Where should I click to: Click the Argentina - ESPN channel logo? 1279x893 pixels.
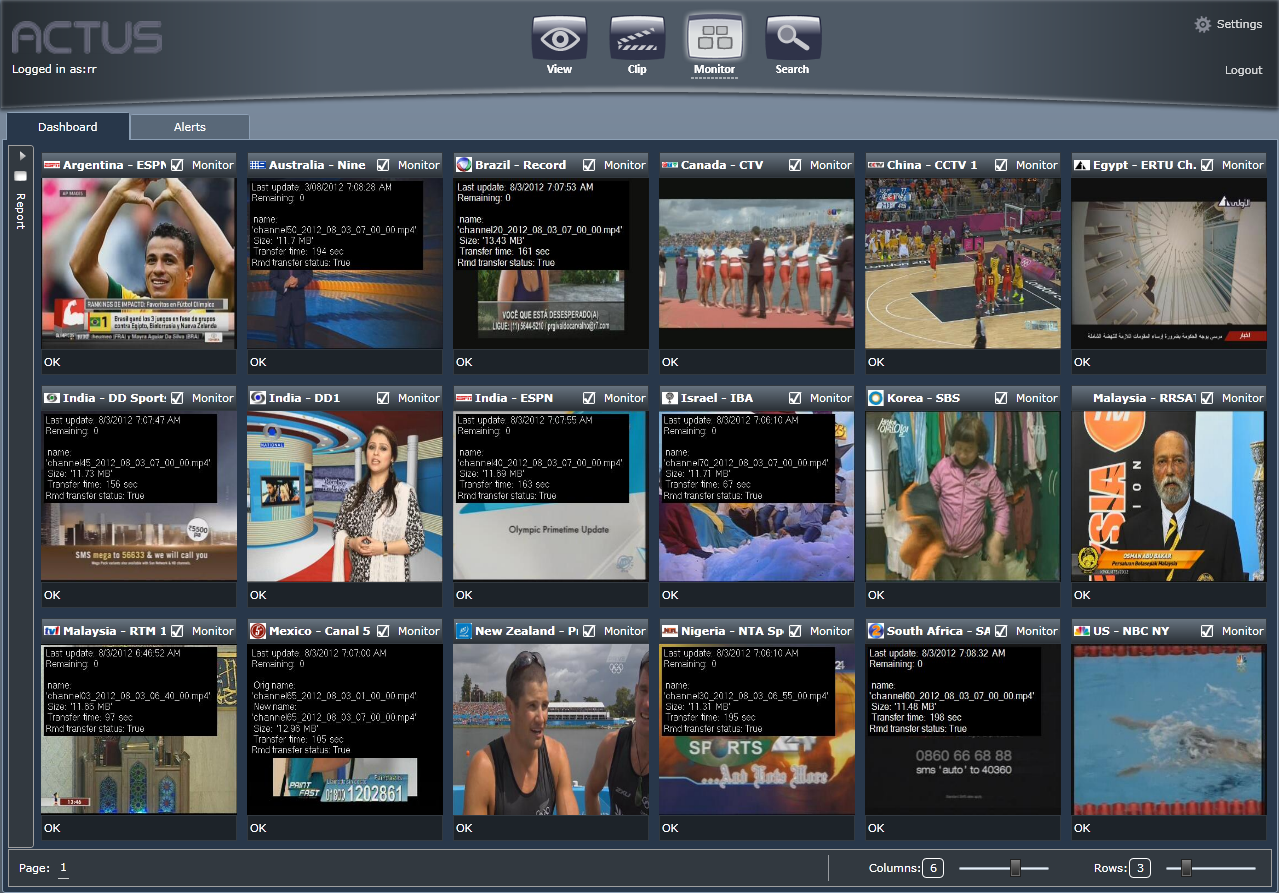coord(52,165)
